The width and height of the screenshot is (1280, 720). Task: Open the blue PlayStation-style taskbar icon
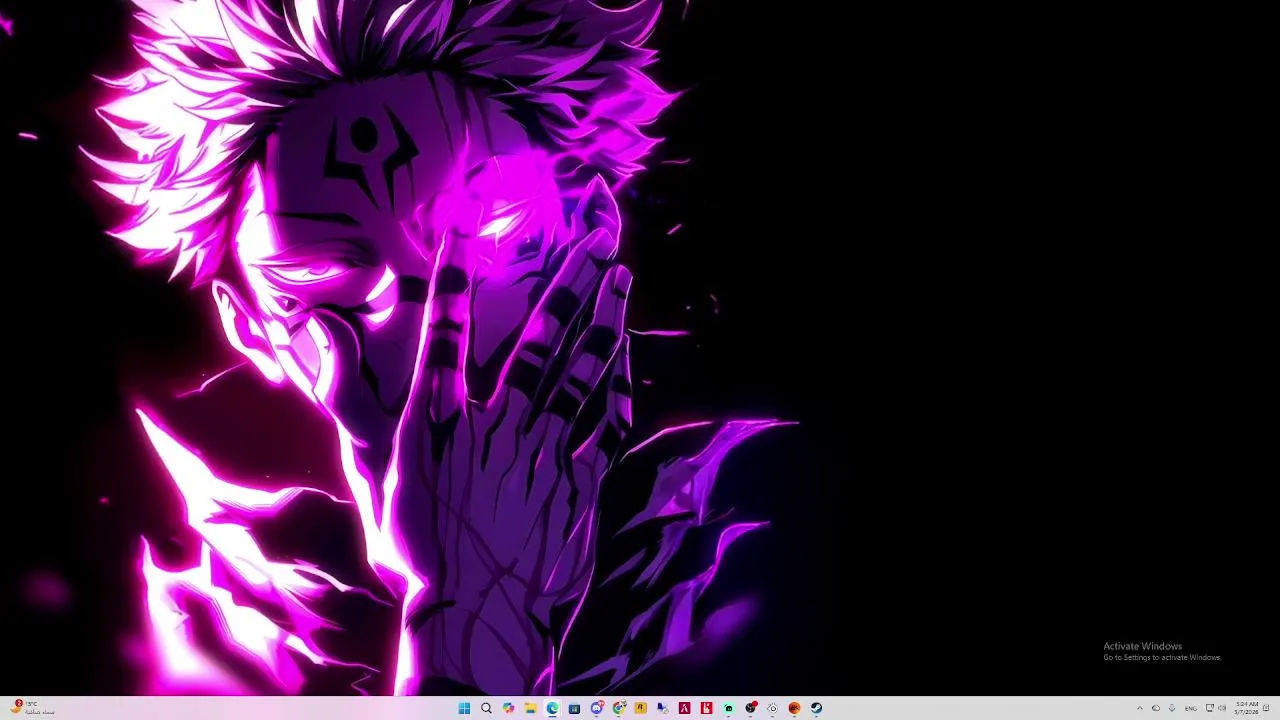(x=662, y=708)
